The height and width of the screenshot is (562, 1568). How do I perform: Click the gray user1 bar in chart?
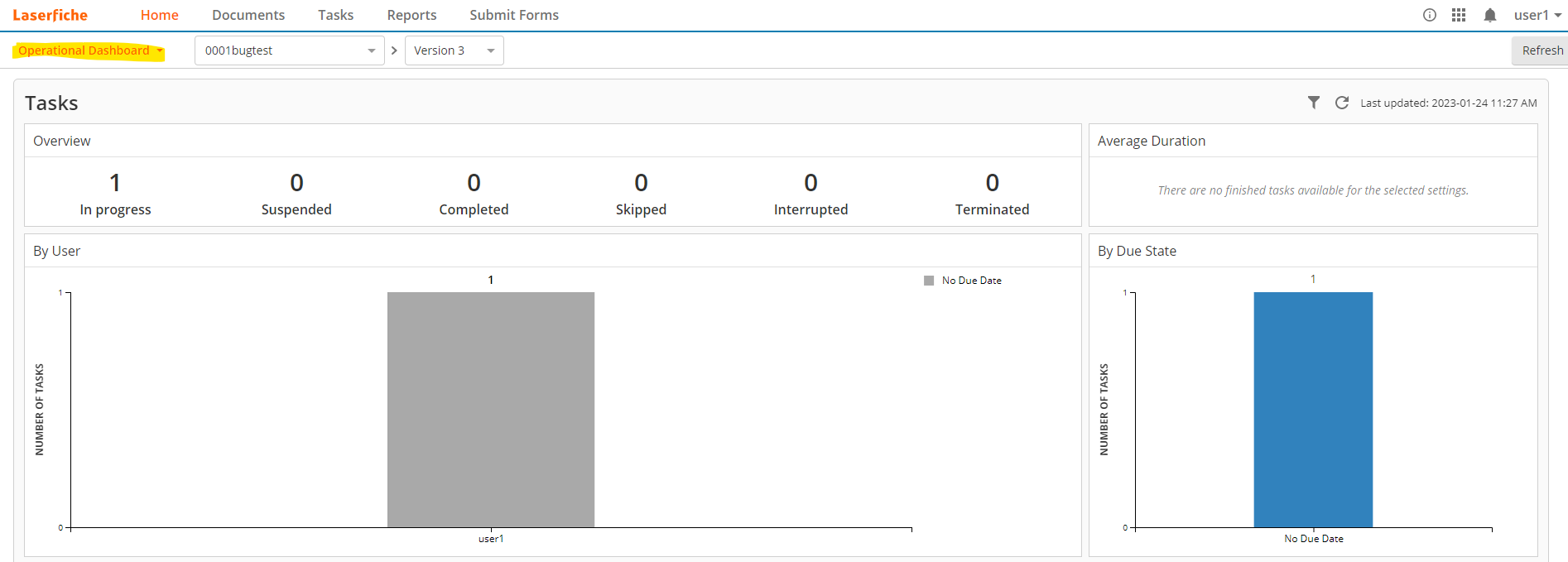click(x=491, y=410)
